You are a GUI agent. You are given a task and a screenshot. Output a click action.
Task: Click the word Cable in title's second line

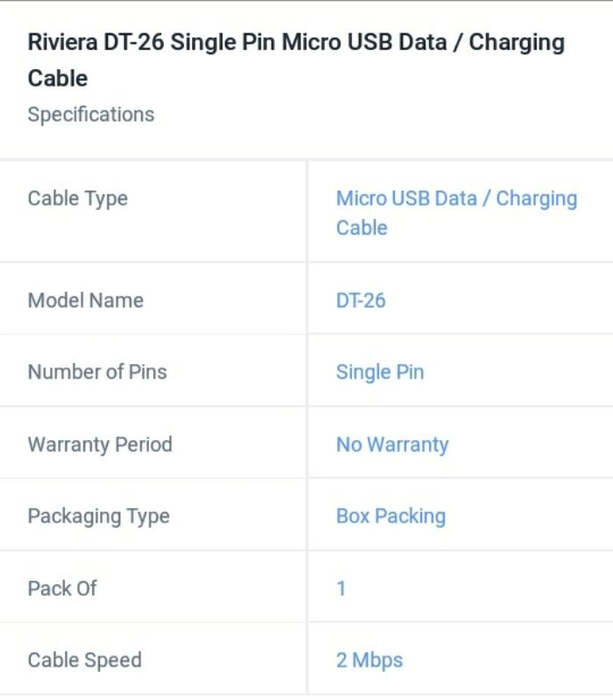click(58, 79)
